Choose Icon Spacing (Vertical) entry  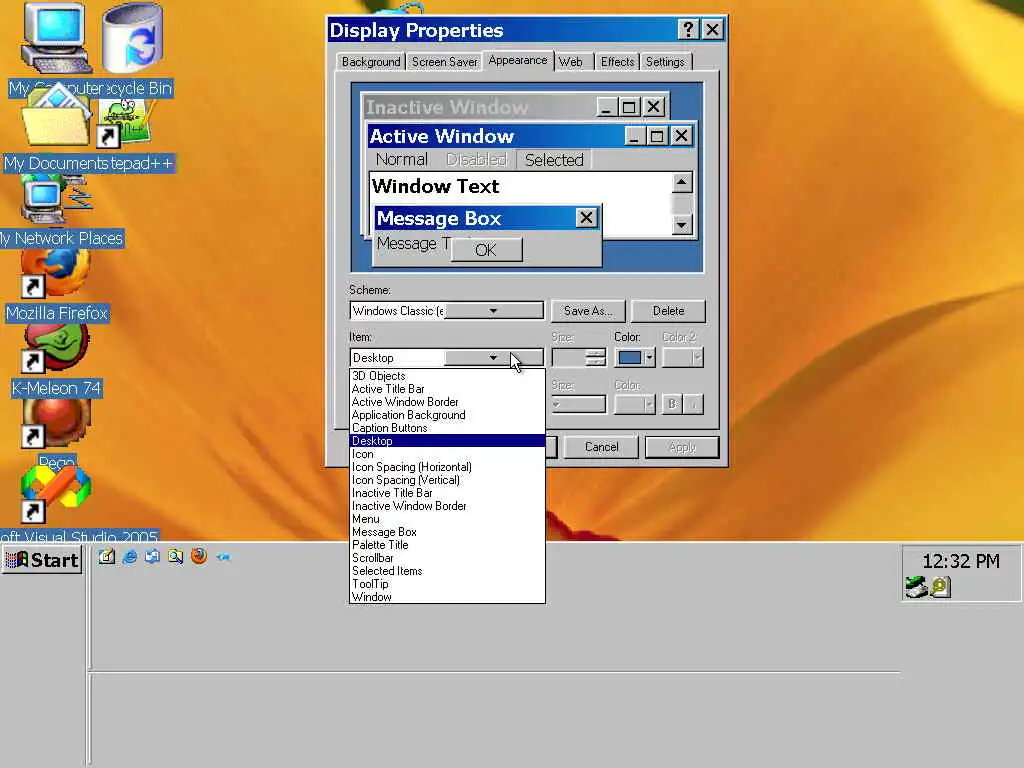click(447, 480)
